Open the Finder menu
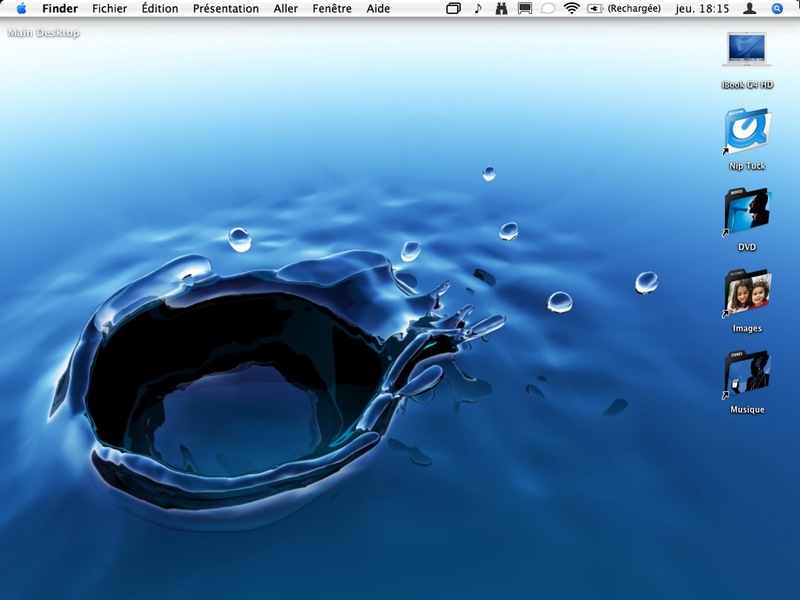 pos(60,9)
